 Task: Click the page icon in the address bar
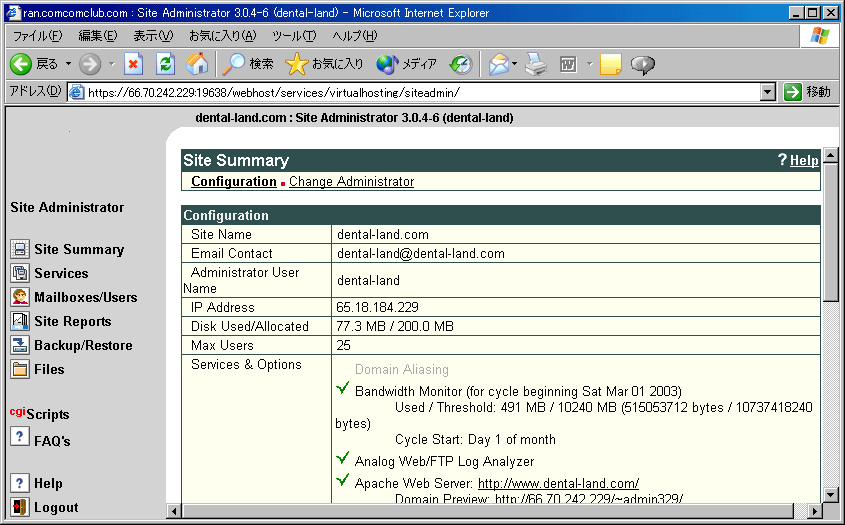coord(77,92)
